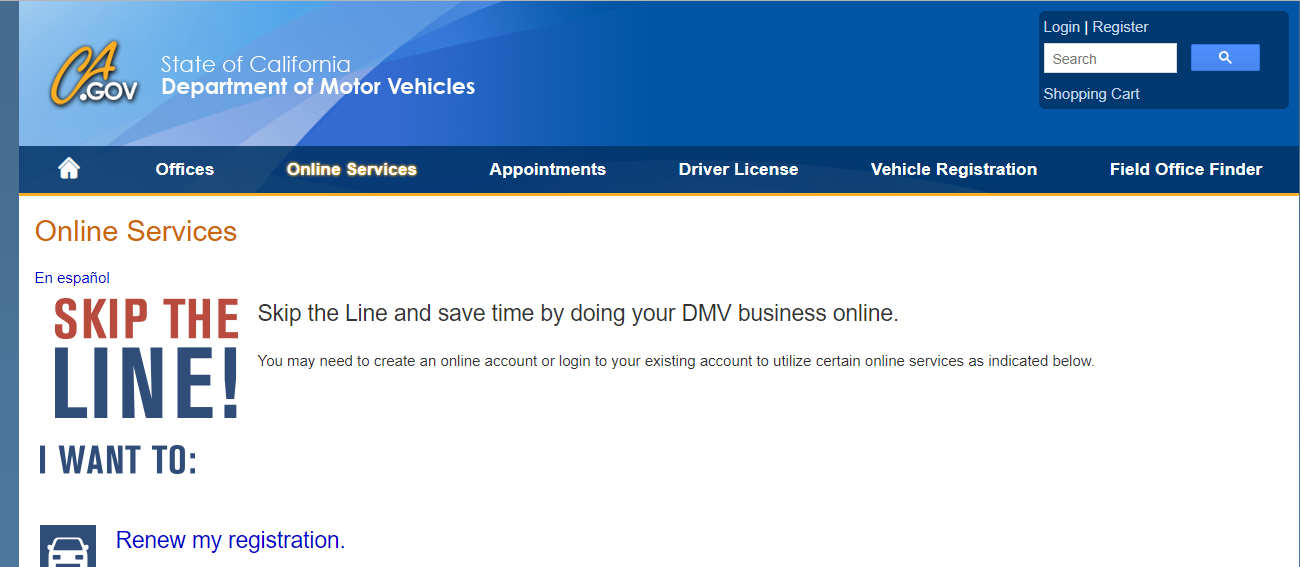Go to the home page via house icon
1300x567 pixels.
69,169
